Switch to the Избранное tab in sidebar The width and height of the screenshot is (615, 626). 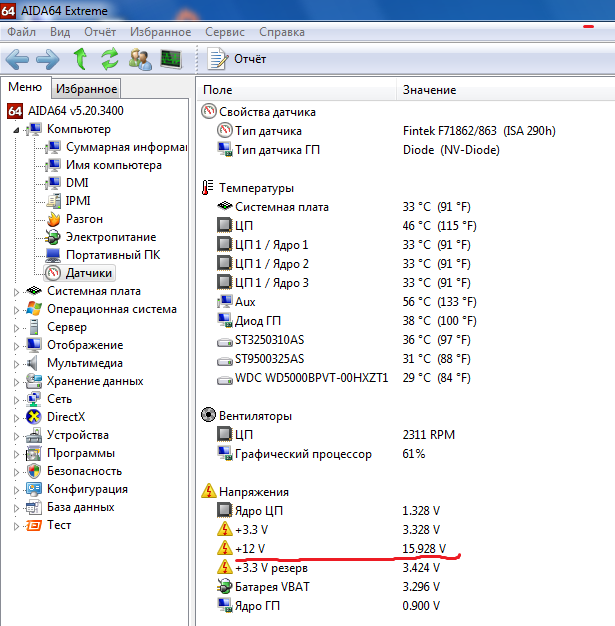[x=86, y=89]
